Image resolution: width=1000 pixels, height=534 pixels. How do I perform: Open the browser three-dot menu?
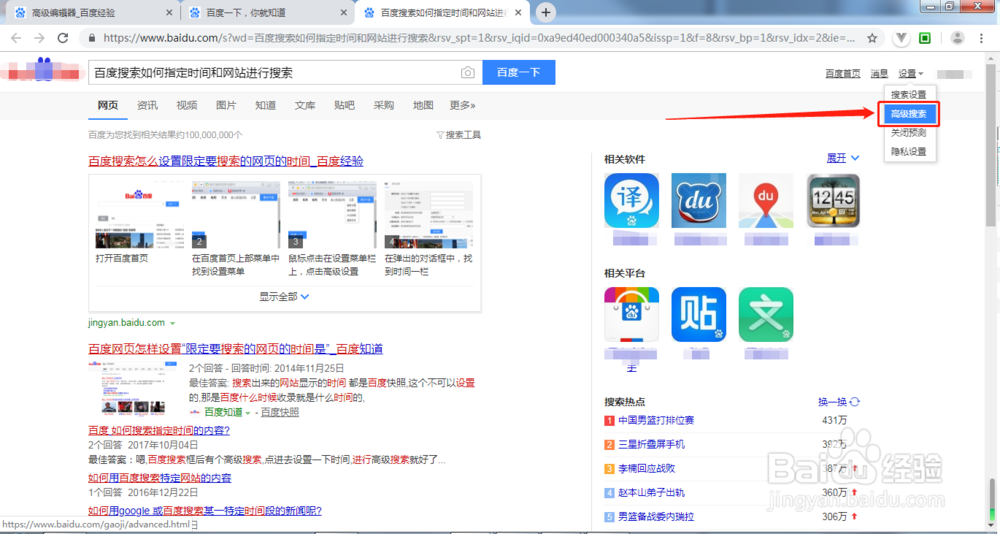(x=982, y=38)
